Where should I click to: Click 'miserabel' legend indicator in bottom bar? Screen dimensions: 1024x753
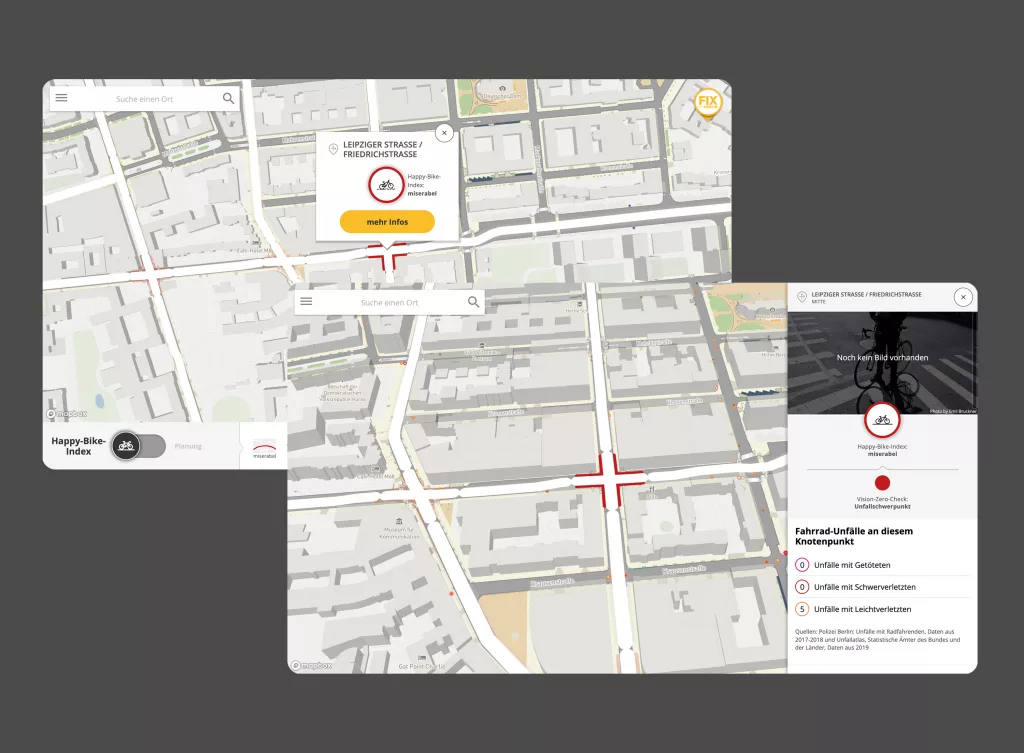pyautogui.click(x=264, y=446)
